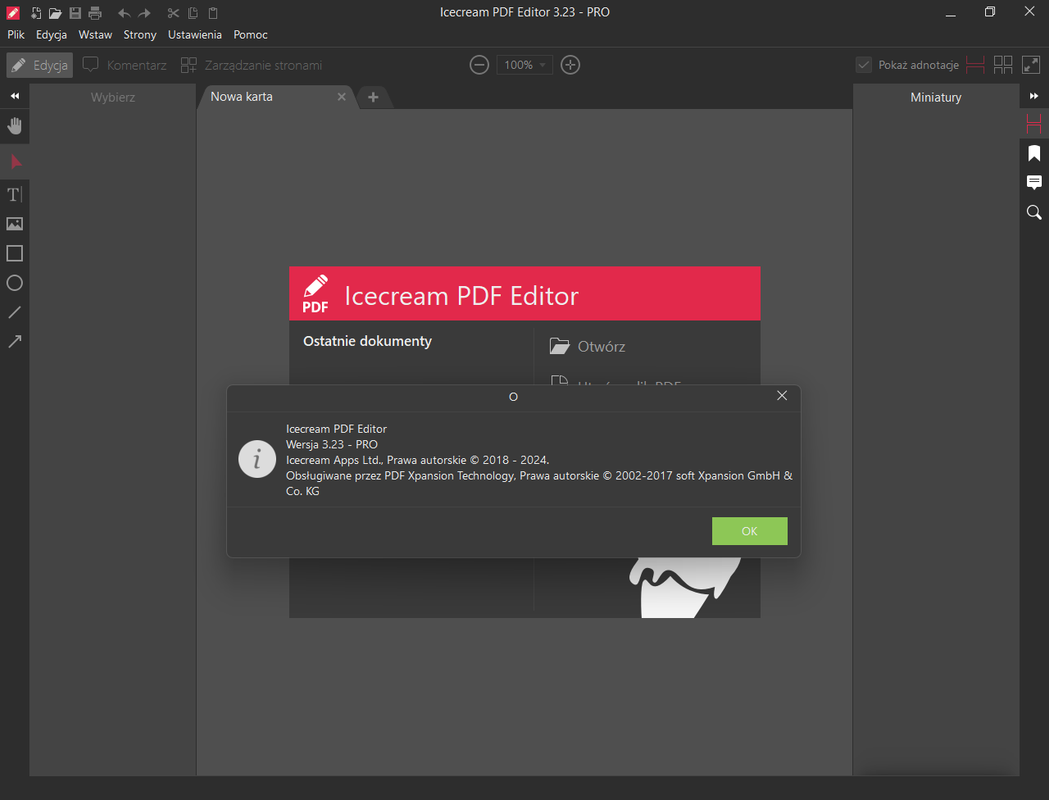Click the scissors cut icon
The image size is (1049, 800).
173,13
